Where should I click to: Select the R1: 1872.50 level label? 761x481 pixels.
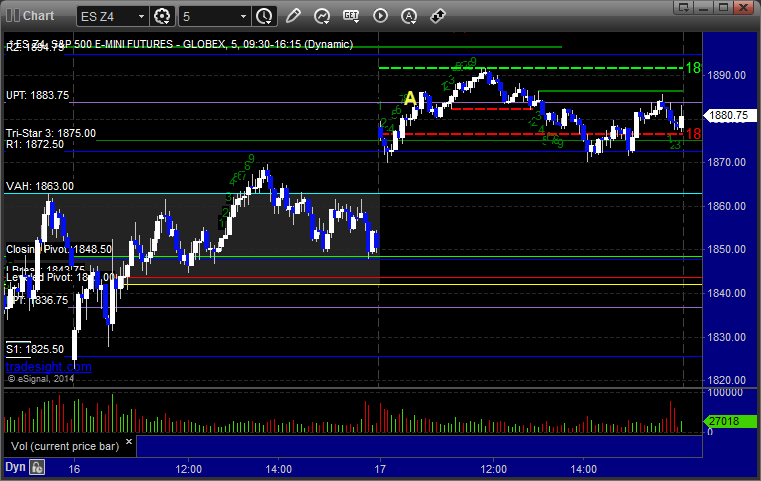coord(35,144)
